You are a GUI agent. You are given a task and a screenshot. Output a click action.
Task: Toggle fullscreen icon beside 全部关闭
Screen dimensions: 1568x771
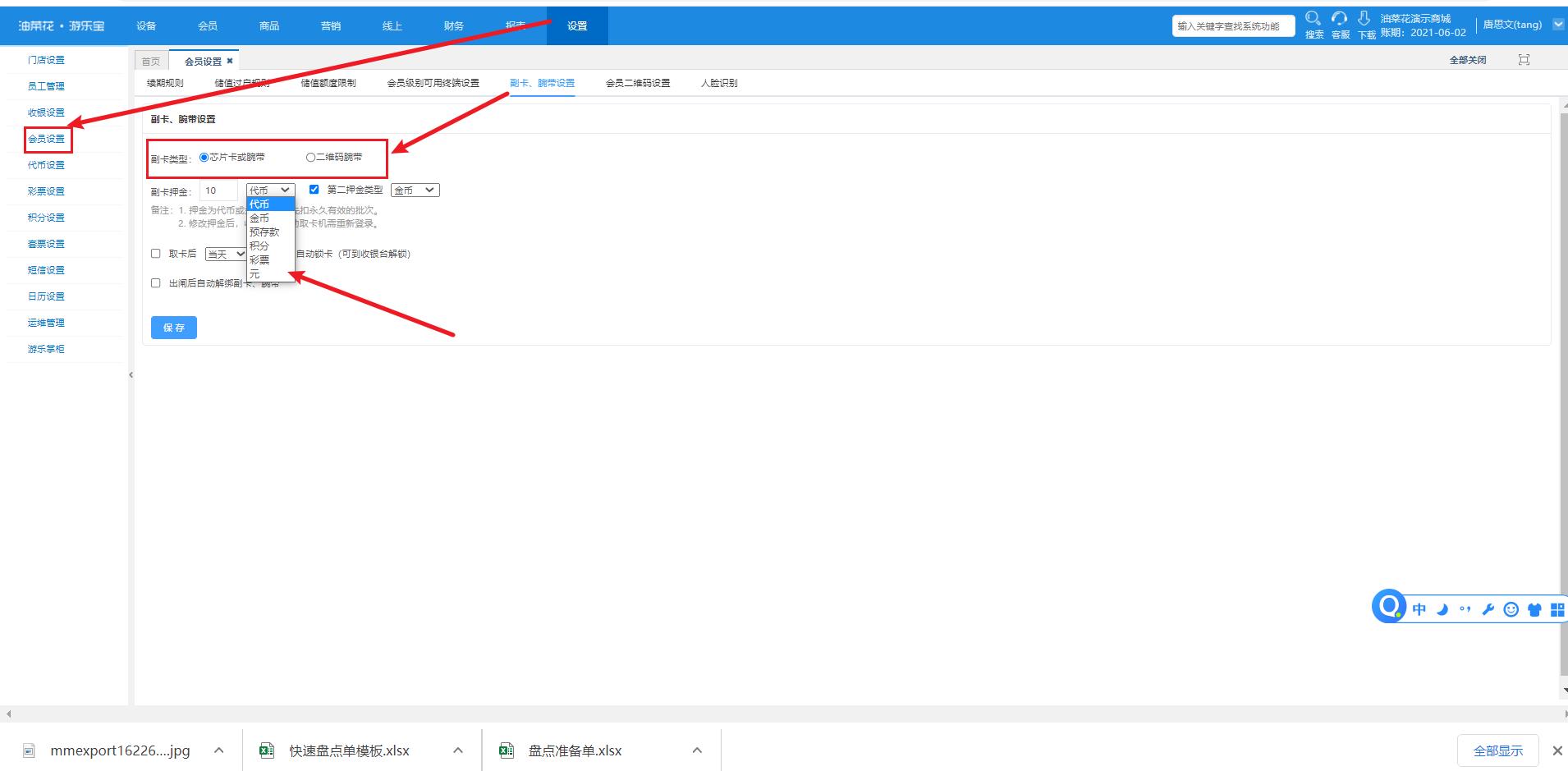(x=1524, y=60)
